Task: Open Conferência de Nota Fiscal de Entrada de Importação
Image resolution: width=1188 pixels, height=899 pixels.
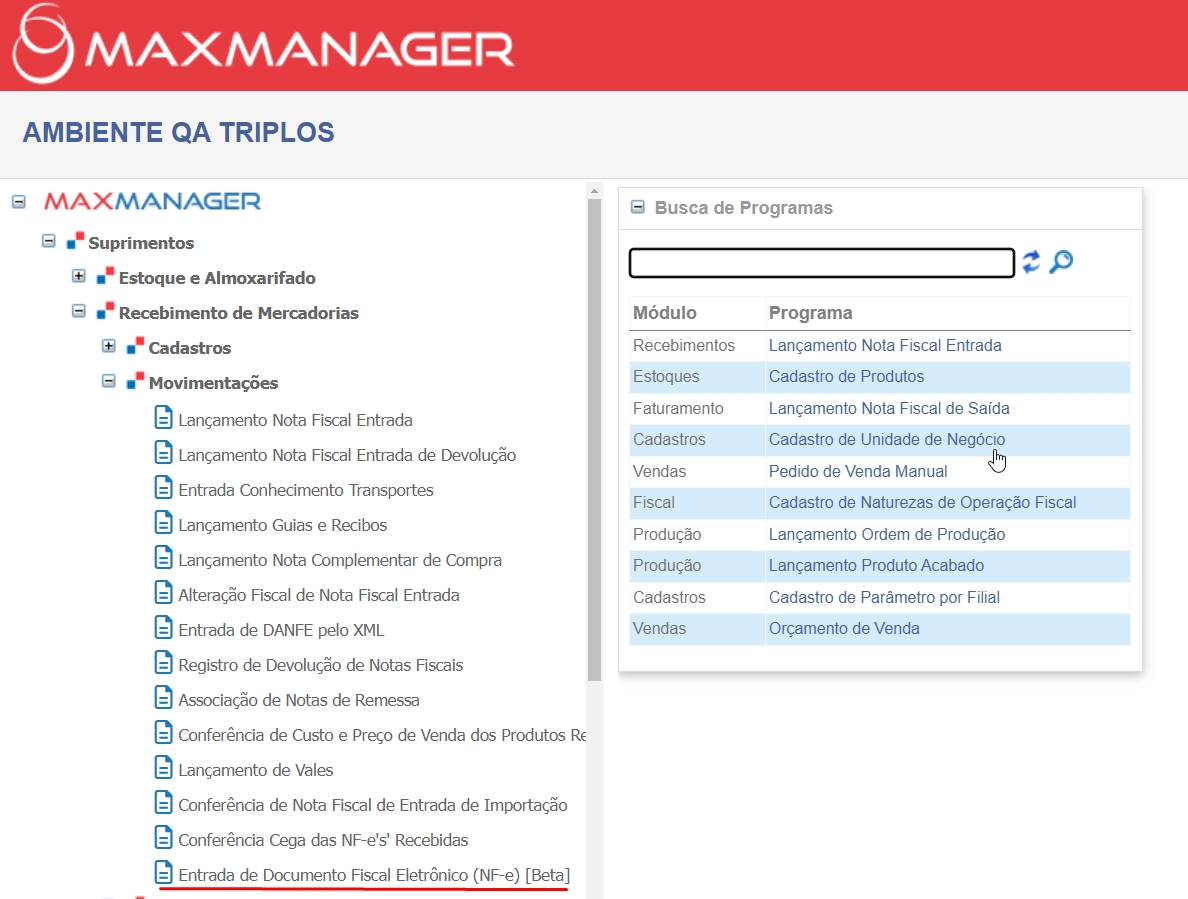Action: [373, 805]
